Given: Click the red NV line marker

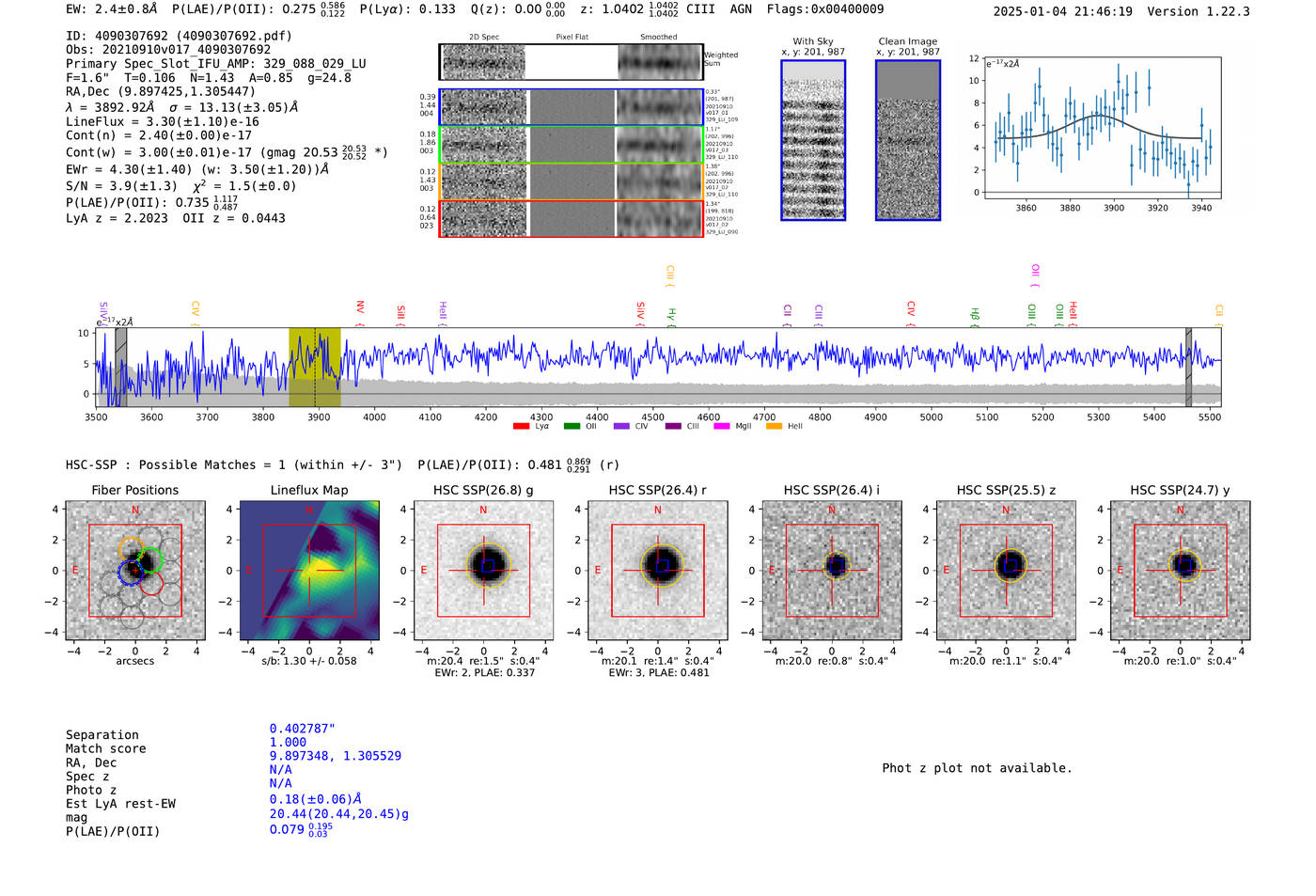Looking at the screenshot, I should (x=360, y=313).
